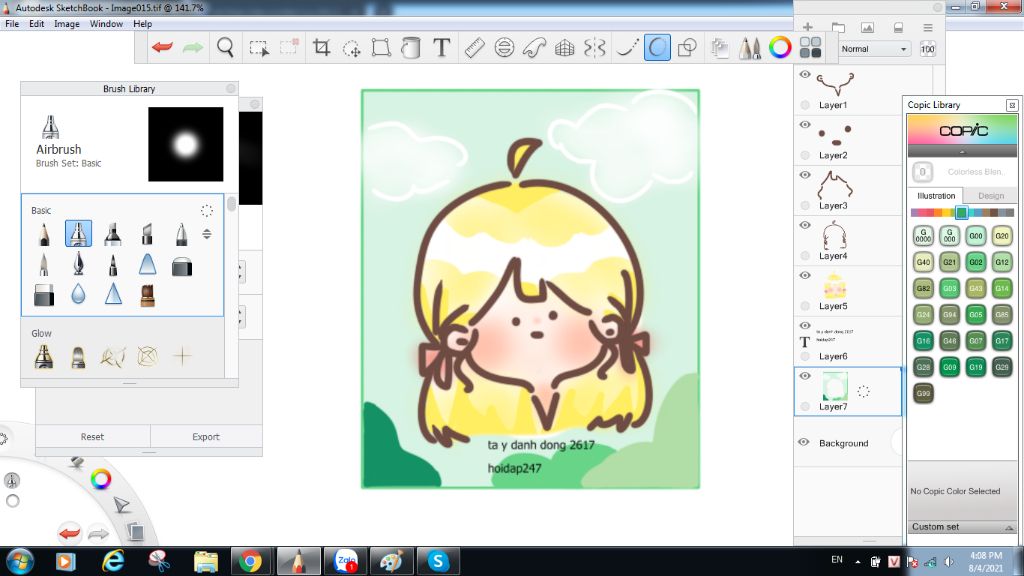Hide Layer4 using its eye icon
The height and width of the screenshot is (576, 1024).
pyautogui.click(x=805, y=225)
